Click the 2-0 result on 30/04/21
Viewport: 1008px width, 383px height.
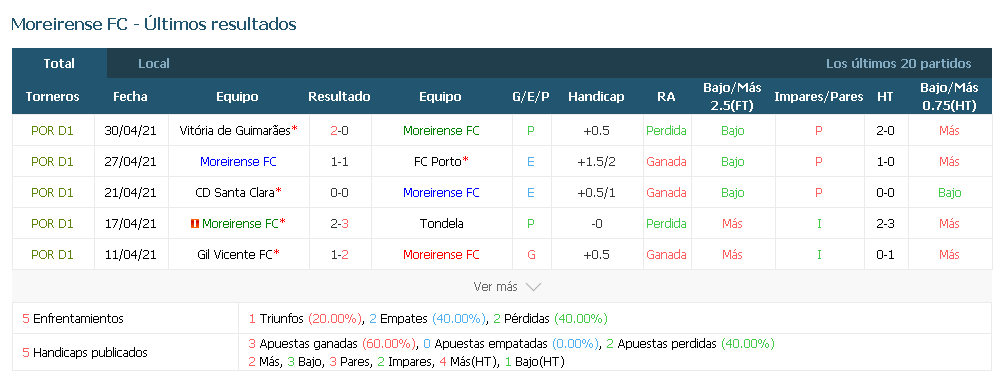pos(339,130)
